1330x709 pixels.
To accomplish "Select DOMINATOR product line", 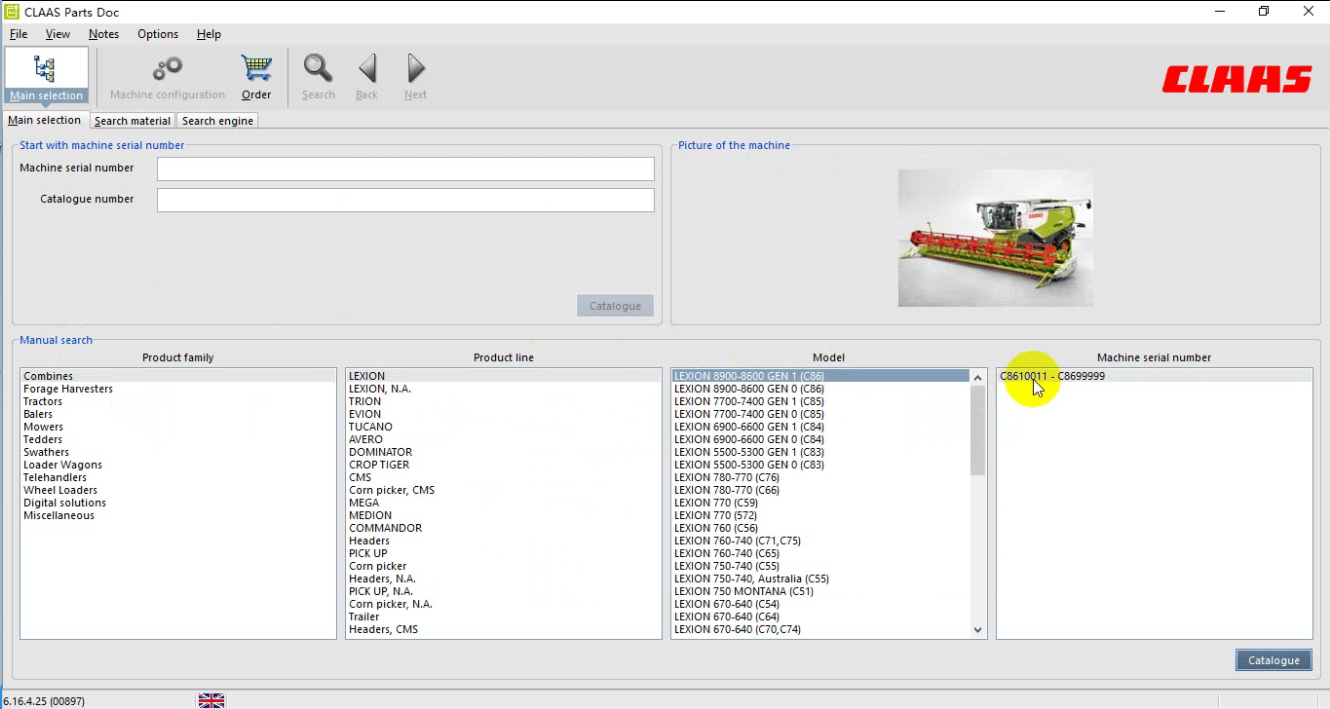I will pos(504,452).
